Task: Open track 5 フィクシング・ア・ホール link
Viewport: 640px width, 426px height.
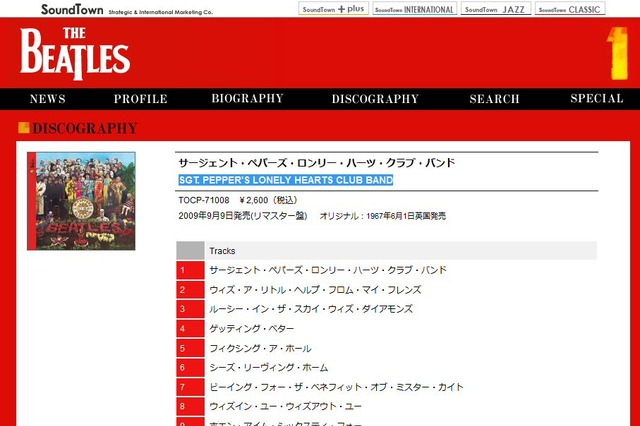Action: (260, 348)
